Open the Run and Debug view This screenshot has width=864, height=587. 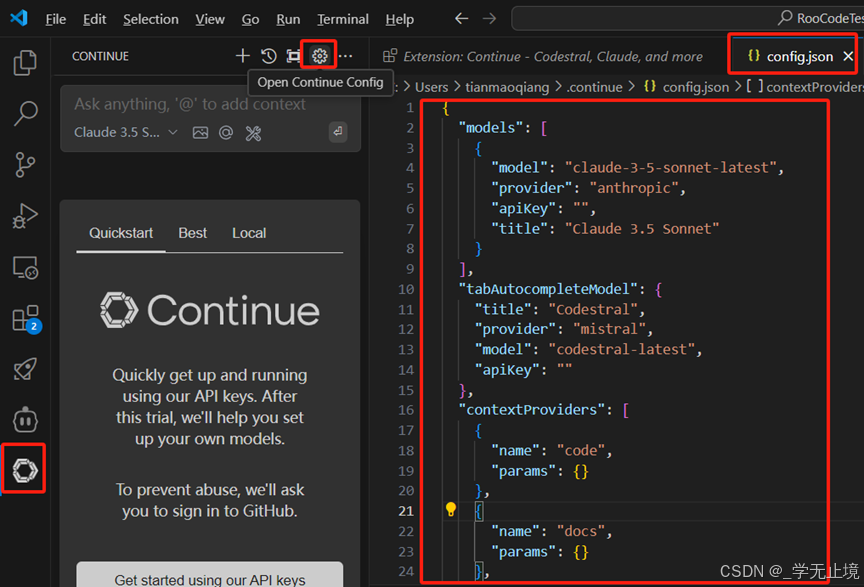[x=25, y=216]
